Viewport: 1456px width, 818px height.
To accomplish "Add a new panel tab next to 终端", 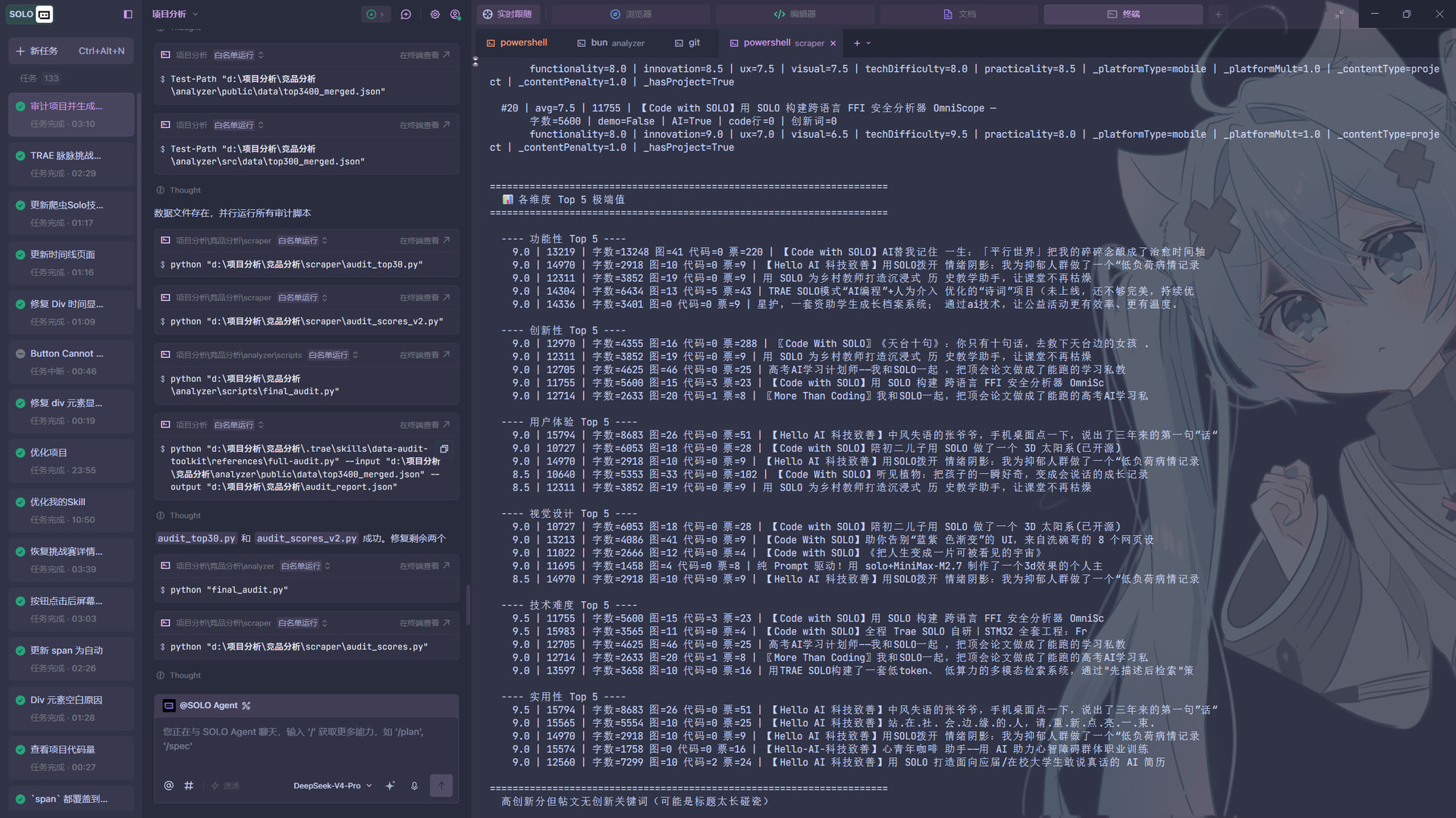I will 1219,14.
